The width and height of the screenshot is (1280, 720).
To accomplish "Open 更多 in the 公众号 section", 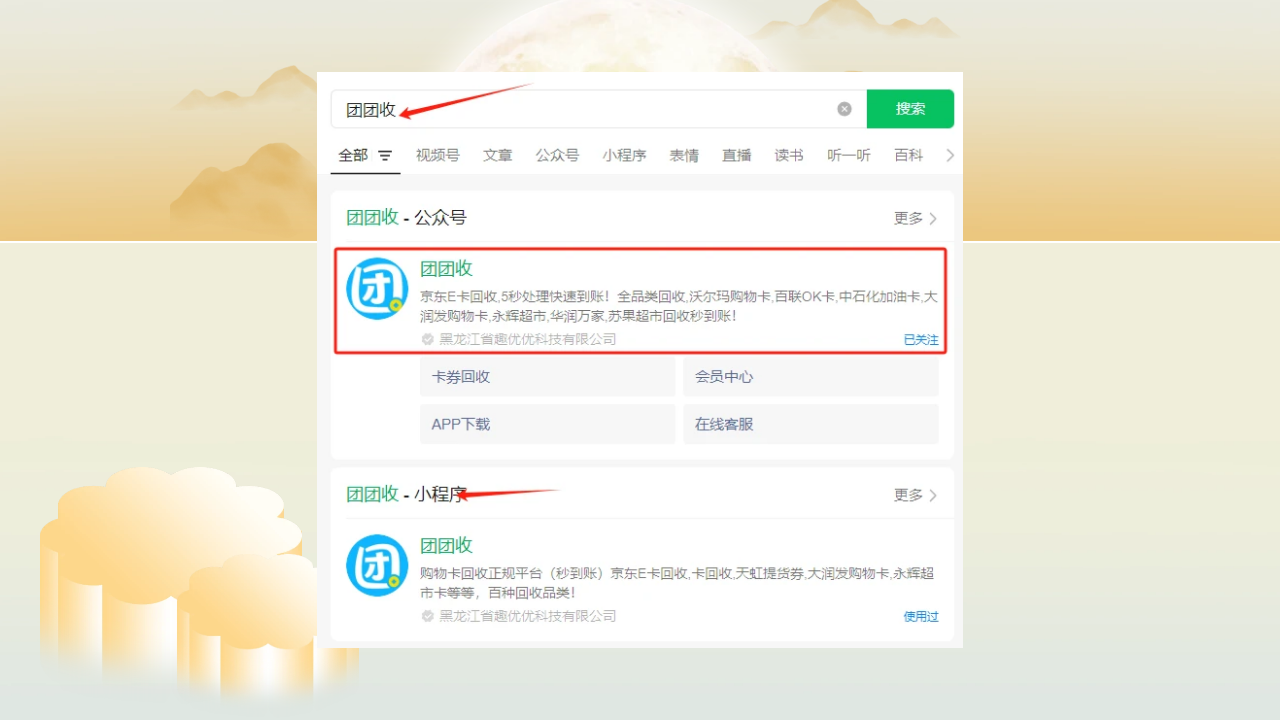I will (x=915, y=218).
